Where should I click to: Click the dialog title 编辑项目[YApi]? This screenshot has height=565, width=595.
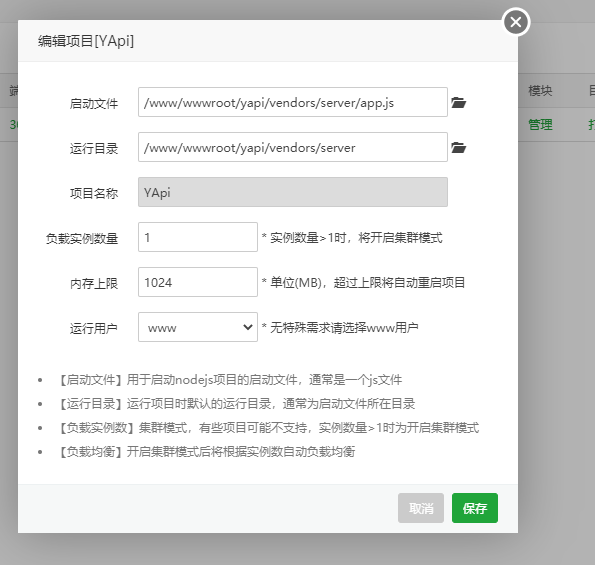pyautogui.click(x=86, y=41)
